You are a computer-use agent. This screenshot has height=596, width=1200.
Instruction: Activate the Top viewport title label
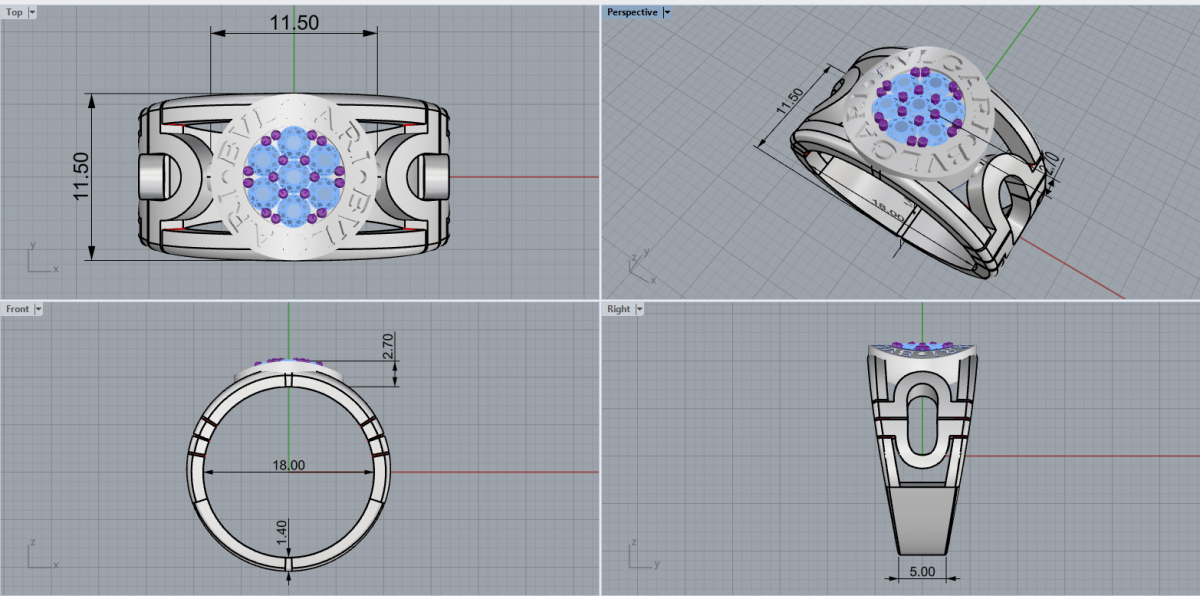15,12
